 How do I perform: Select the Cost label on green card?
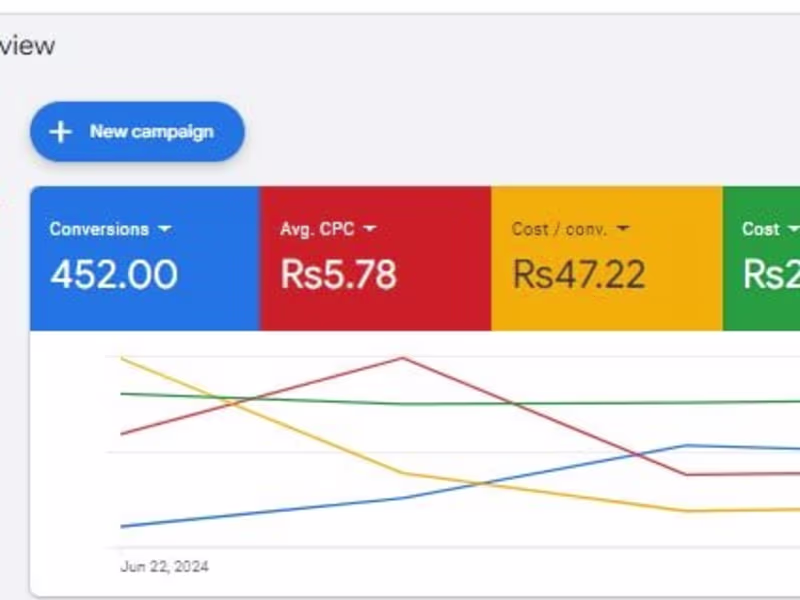(760, 229)
